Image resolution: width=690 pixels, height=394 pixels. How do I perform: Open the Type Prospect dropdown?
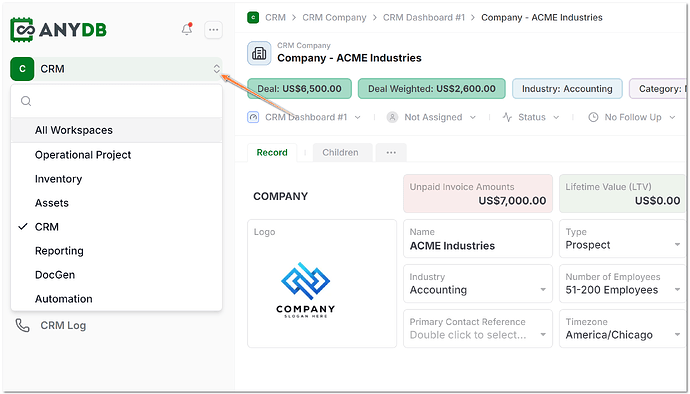click(x=677, y=245)
